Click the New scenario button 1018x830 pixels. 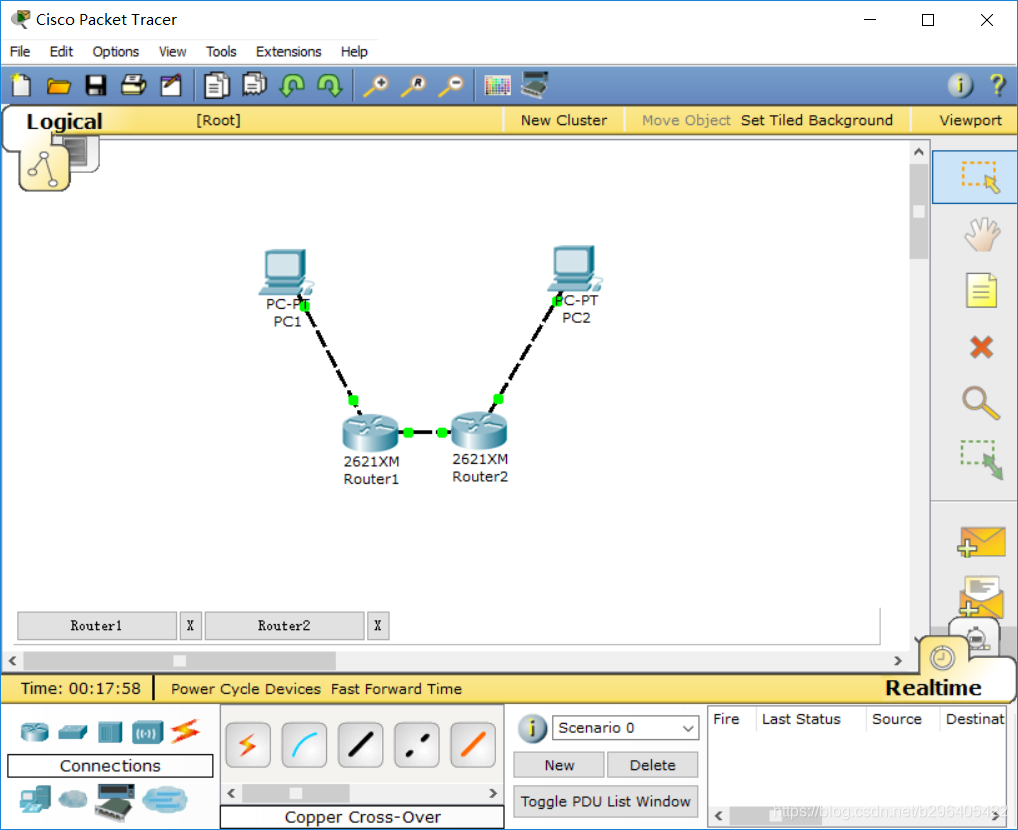(x=559, y=765)
